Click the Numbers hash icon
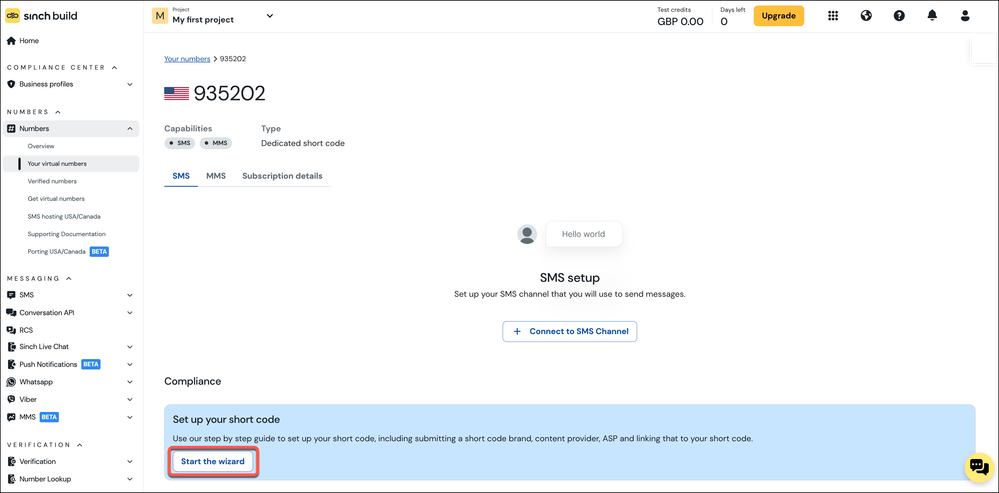999x493 pixels. click(11, 129)
